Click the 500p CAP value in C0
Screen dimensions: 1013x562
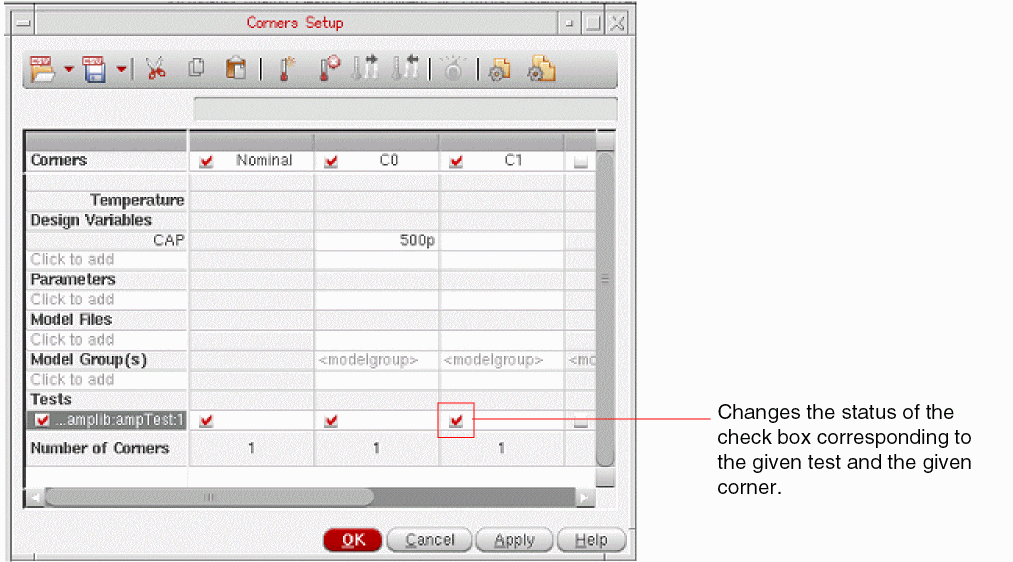(x=417, y=240)
